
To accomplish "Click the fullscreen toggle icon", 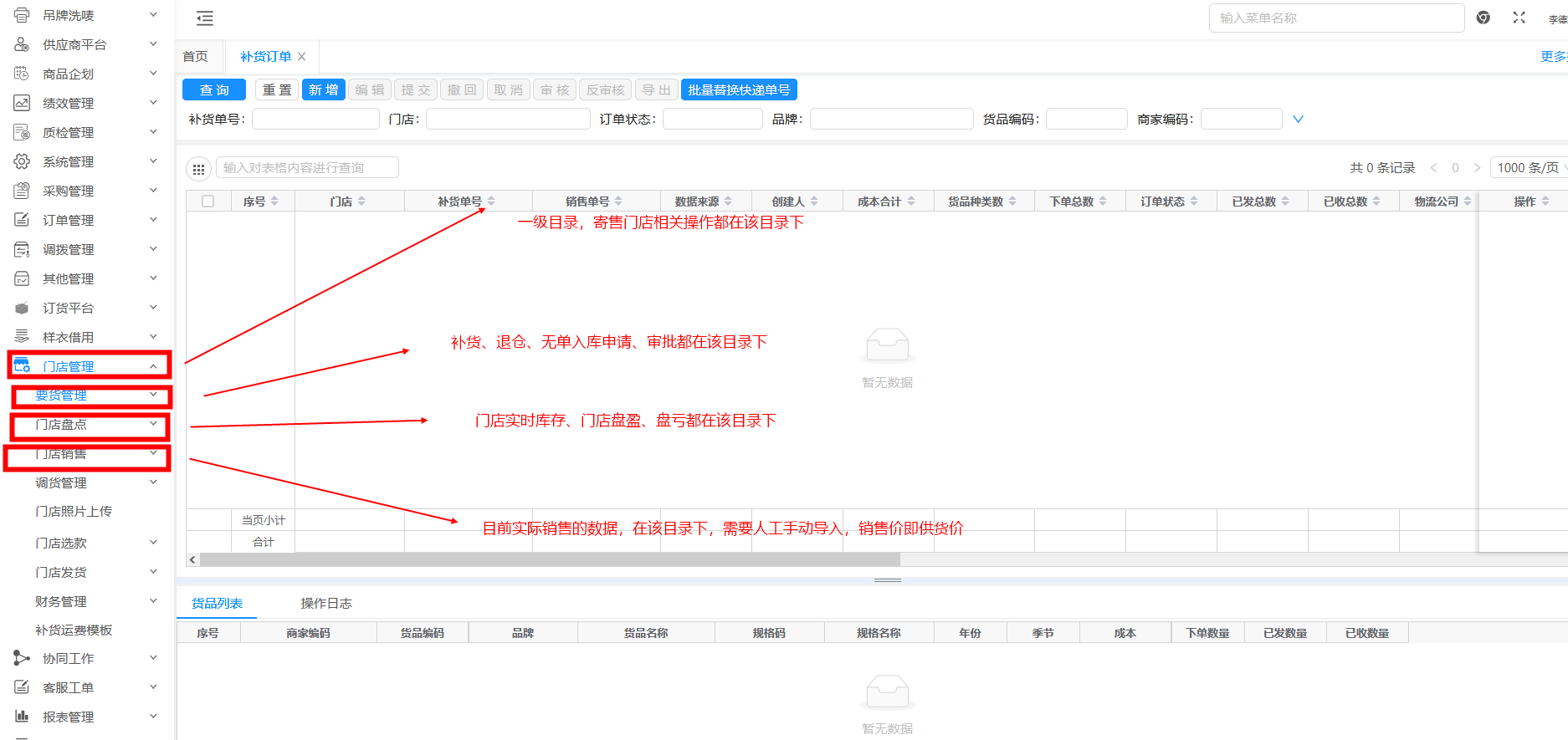I will [1519, 18].
